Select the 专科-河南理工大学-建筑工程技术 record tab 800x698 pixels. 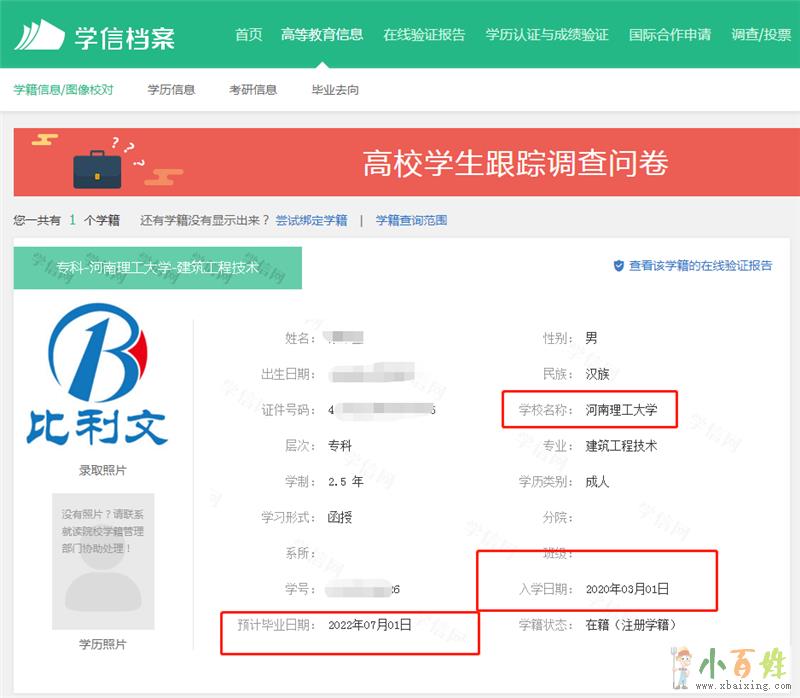click(x=157, y=268)
